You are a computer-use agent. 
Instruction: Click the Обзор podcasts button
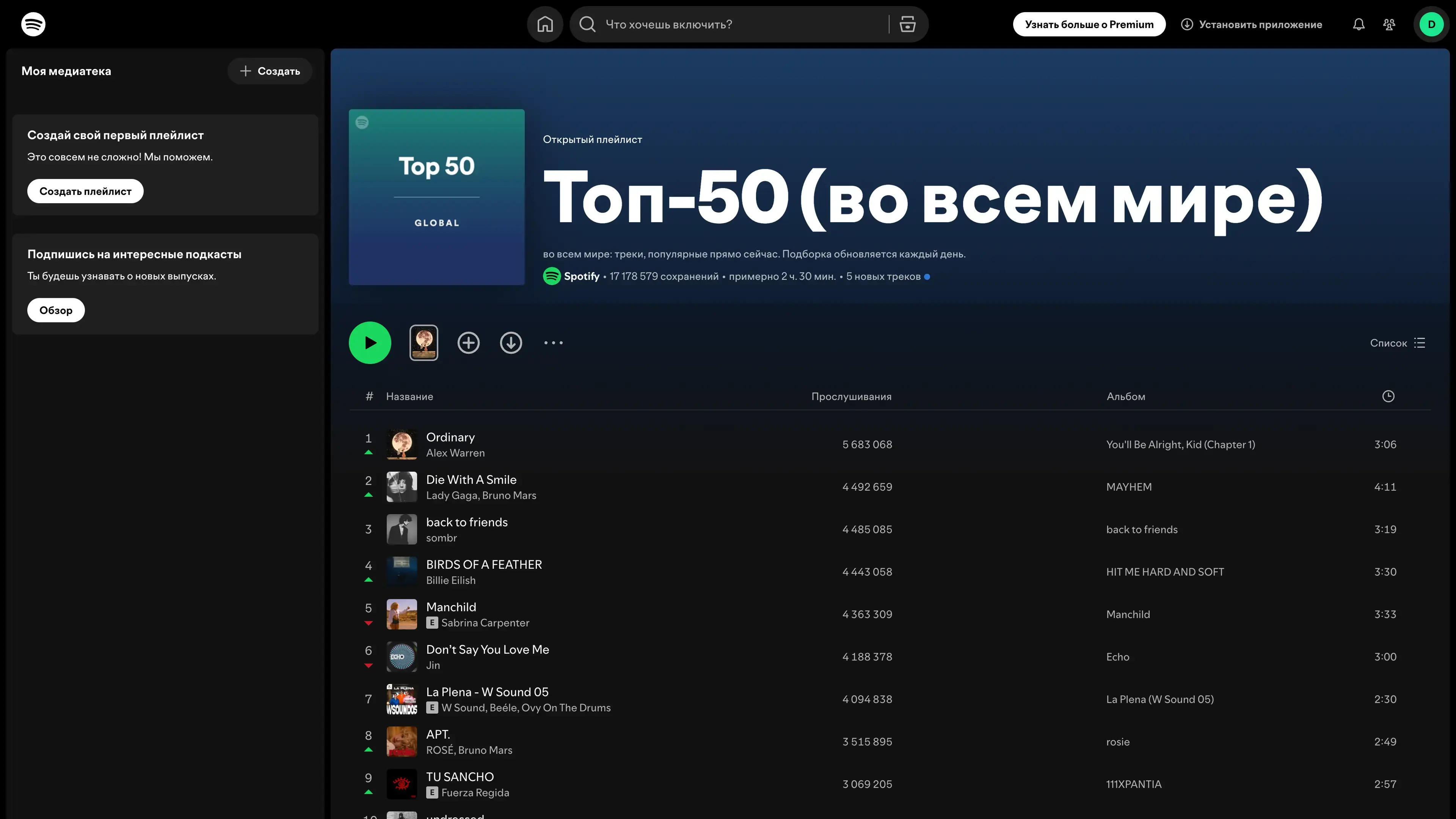coord(56,310)
